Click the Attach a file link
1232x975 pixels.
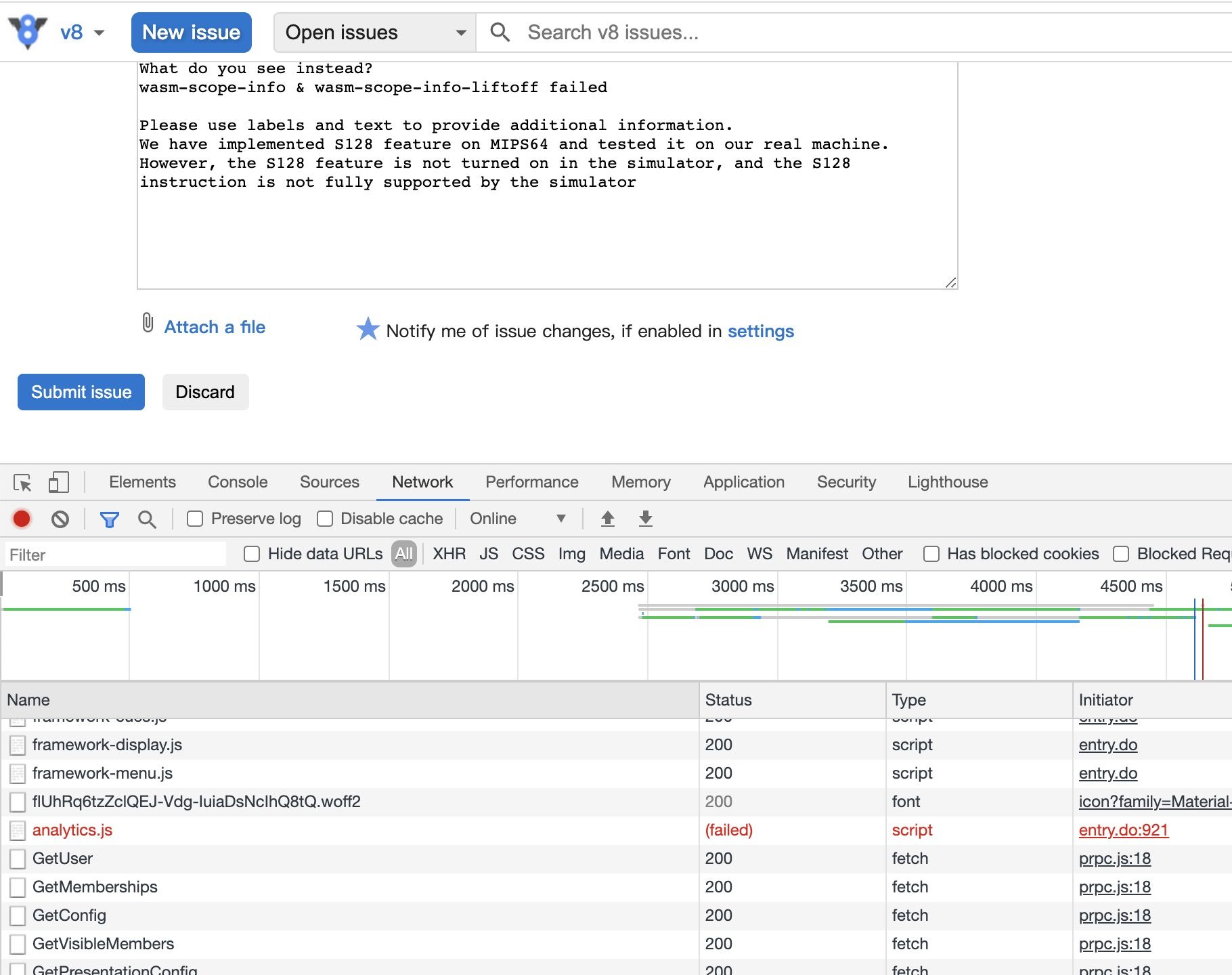click(215, 327)
